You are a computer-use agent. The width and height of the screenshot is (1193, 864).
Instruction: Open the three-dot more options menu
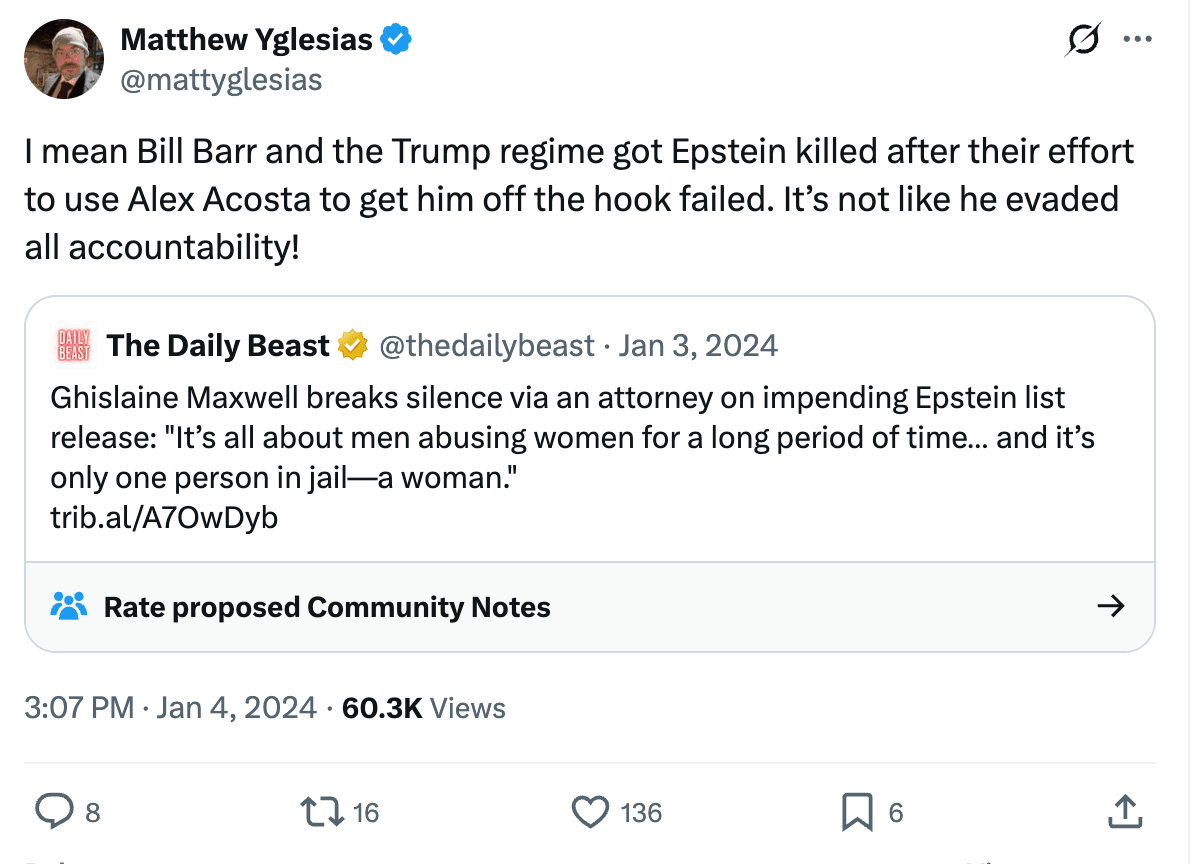[x=1138, y=41]
